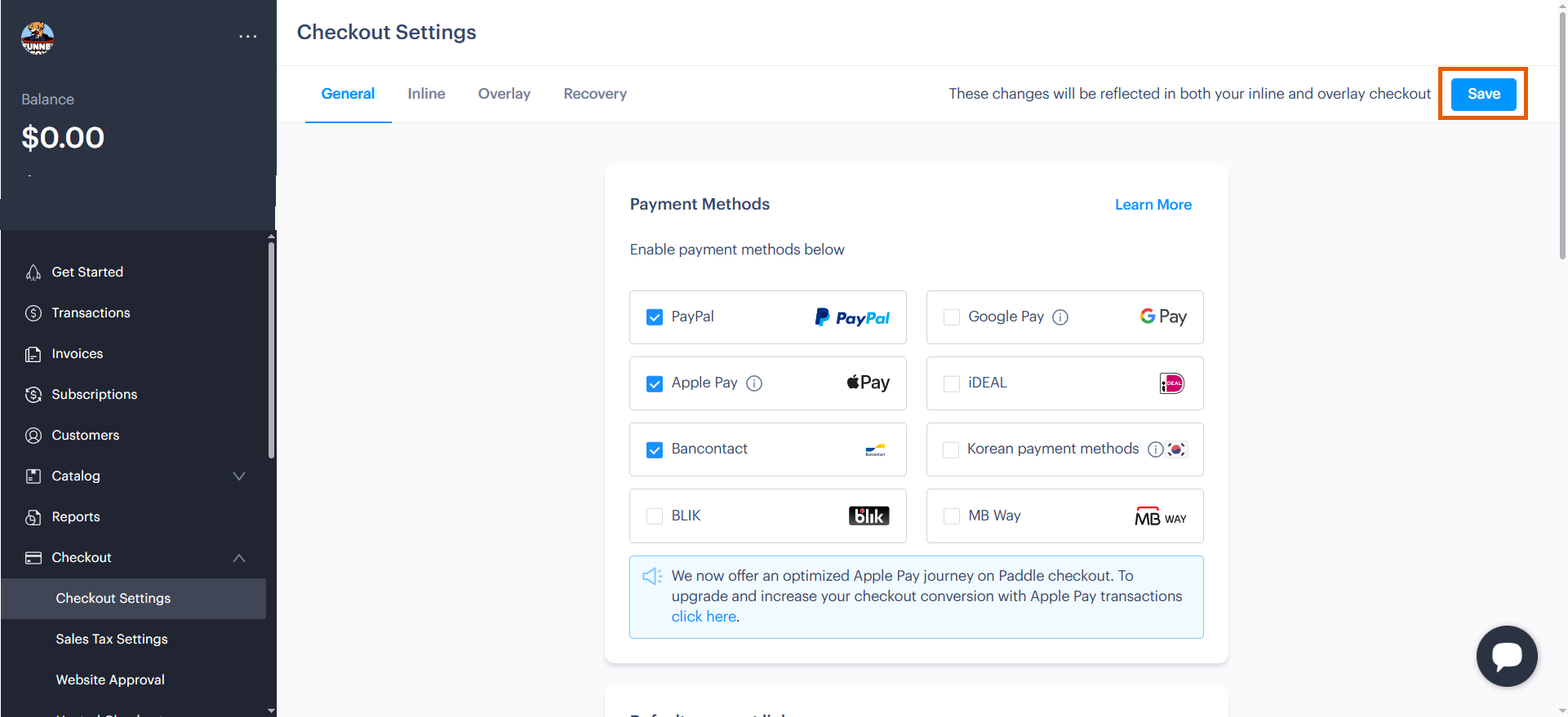The width and height of the screenshot is (1568, 717).
Task: Enable the Korean payment methods checkbox
Action: 951,449
